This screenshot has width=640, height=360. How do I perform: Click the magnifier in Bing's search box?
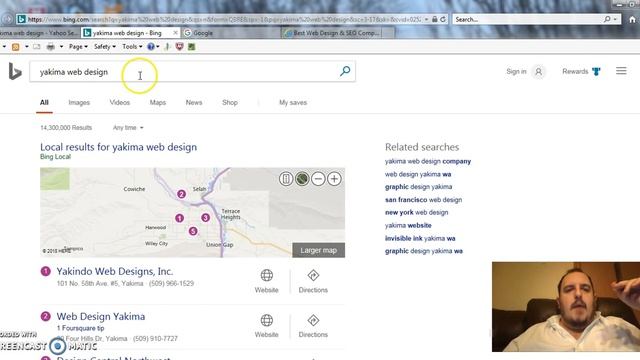345,71
